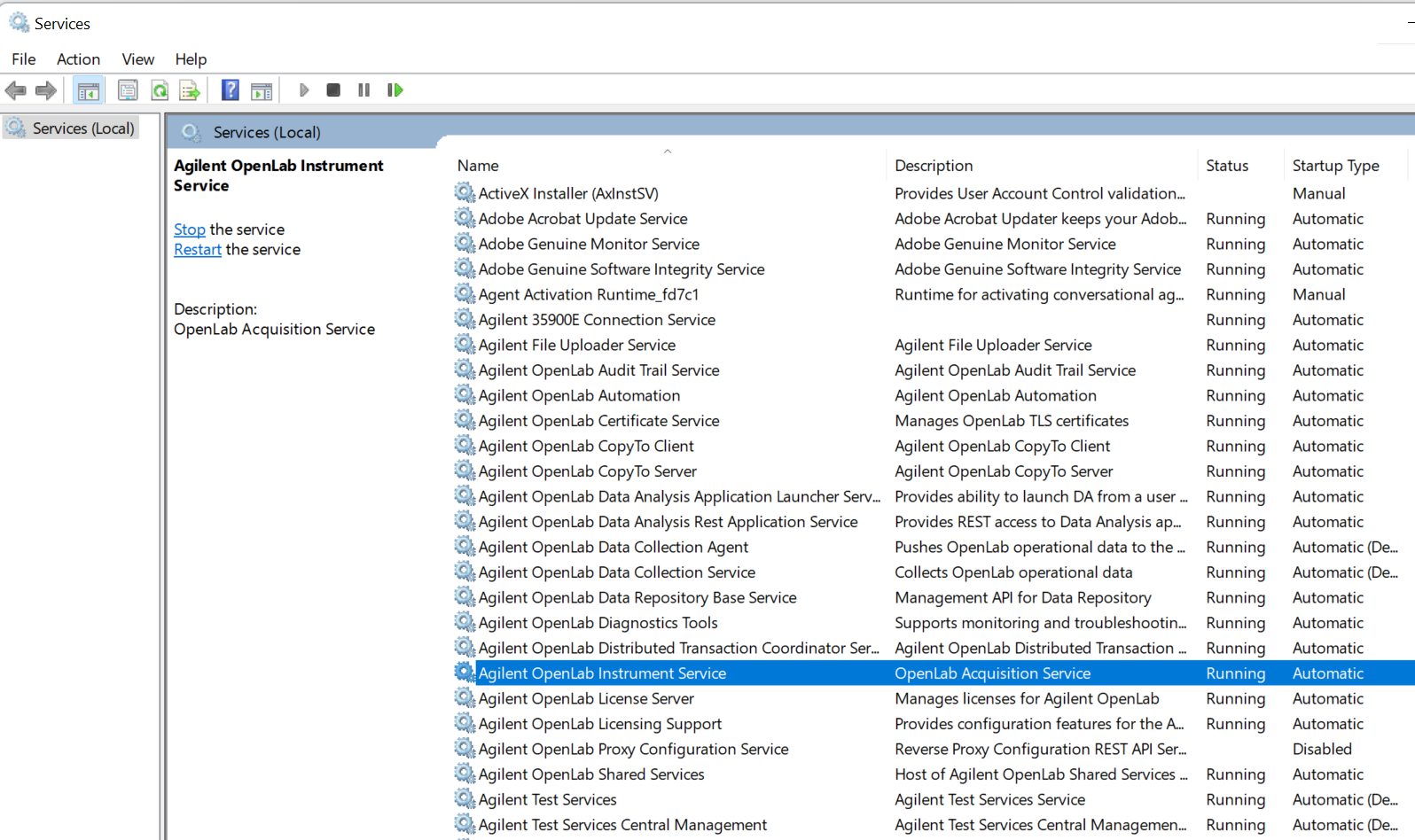This screenshot has height=840, width=1415.
Task: Click gear icon of Agilent OpenLab Automation
Action: (x=465, y=394)
